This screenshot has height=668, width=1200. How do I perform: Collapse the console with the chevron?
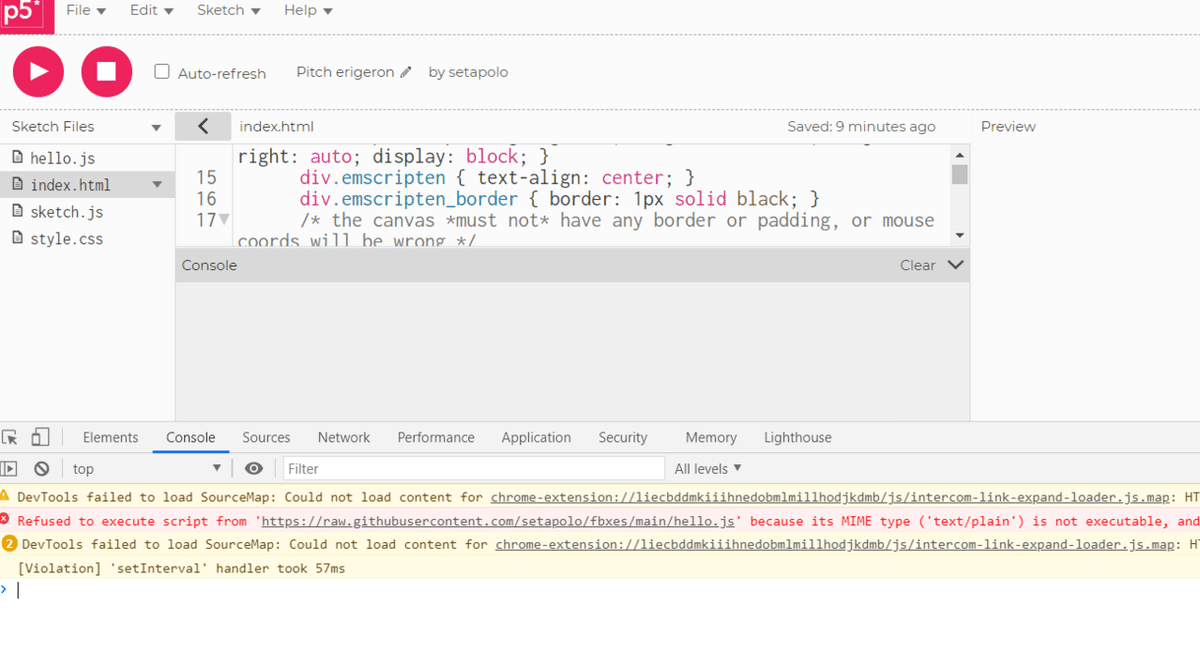tap(955, 265)
